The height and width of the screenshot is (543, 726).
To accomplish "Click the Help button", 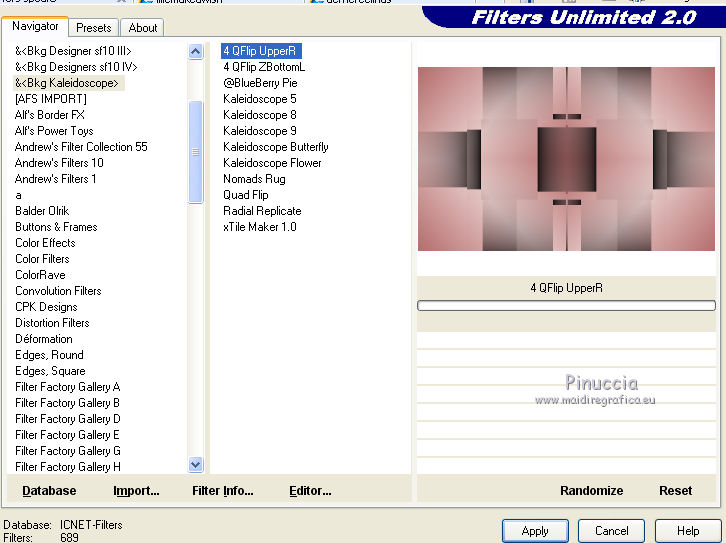I will pos(688,531).
